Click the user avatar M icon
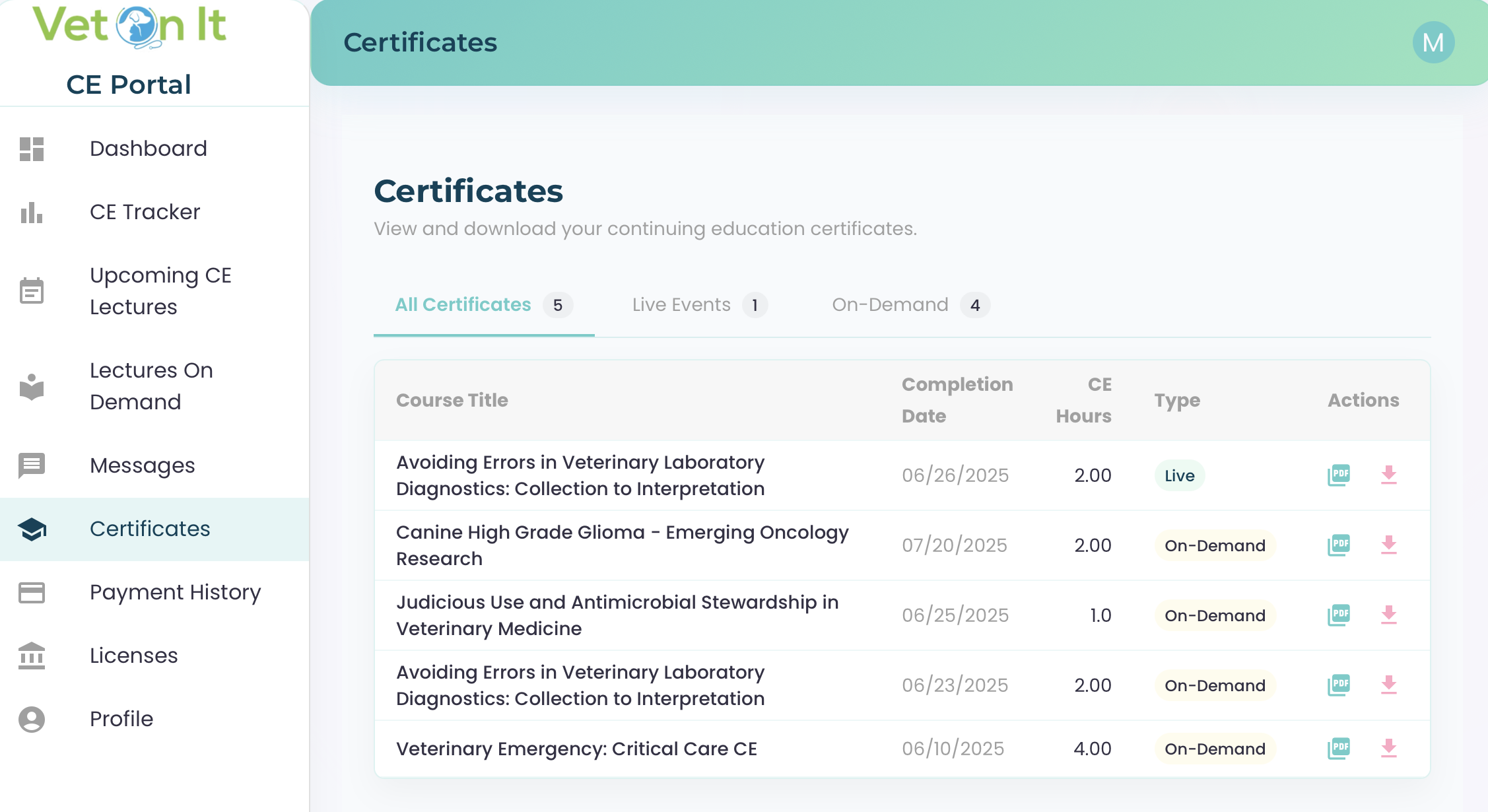 click(1433, 43)
